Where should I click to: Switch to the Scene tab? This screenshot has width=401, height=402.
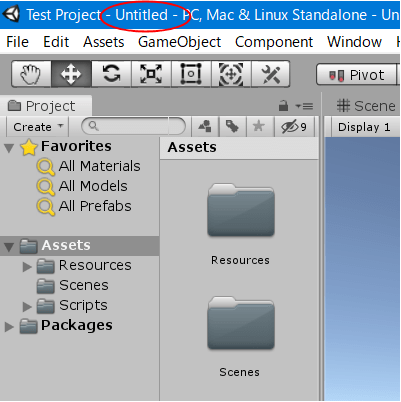point(366,106)
